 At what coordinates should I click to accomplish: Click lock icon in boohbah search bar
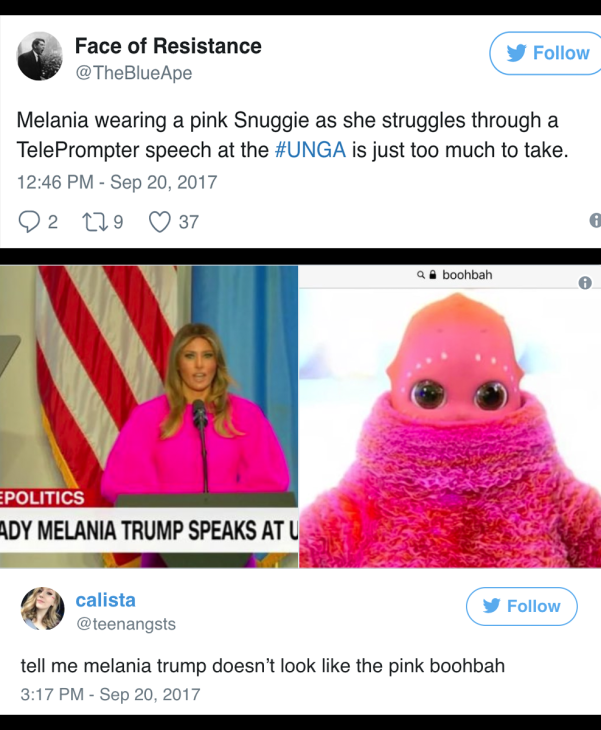(x=432, y=275)
